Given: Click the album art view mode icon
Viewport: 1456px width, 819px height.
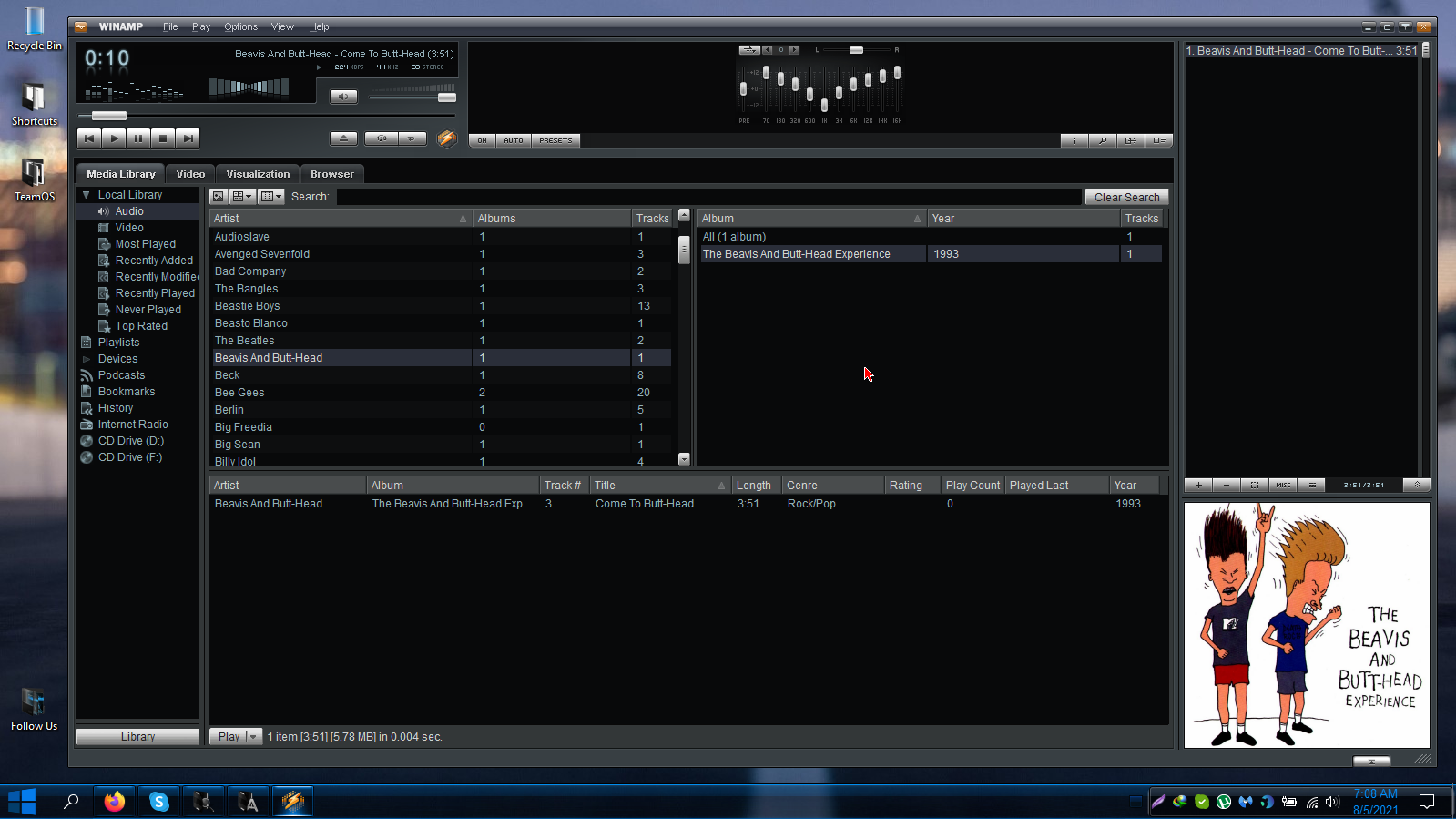Looking at the screenshot, I should click(219, 197).
